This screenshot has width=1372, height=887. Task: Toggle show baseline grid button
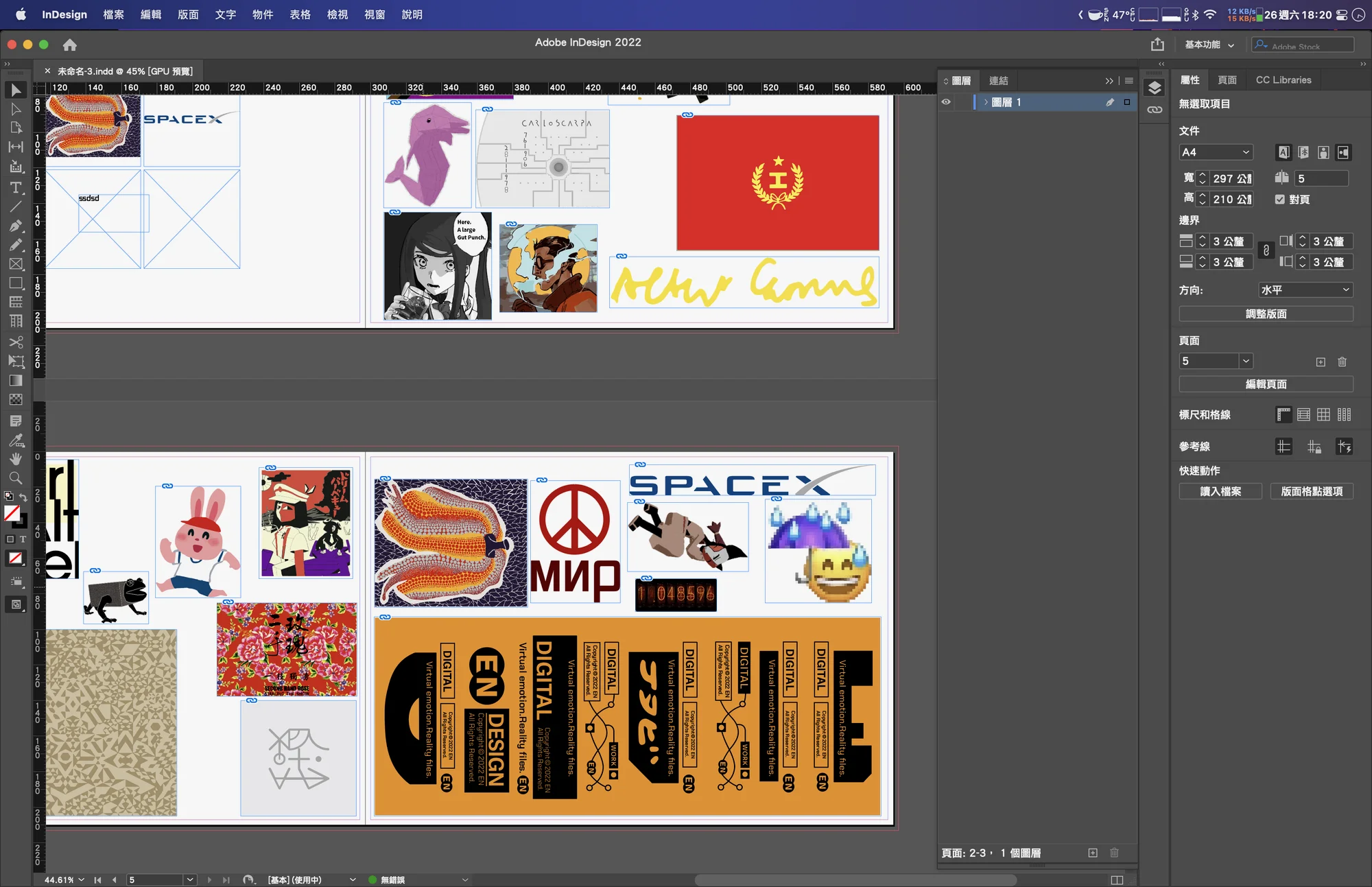click(1303, 415)
